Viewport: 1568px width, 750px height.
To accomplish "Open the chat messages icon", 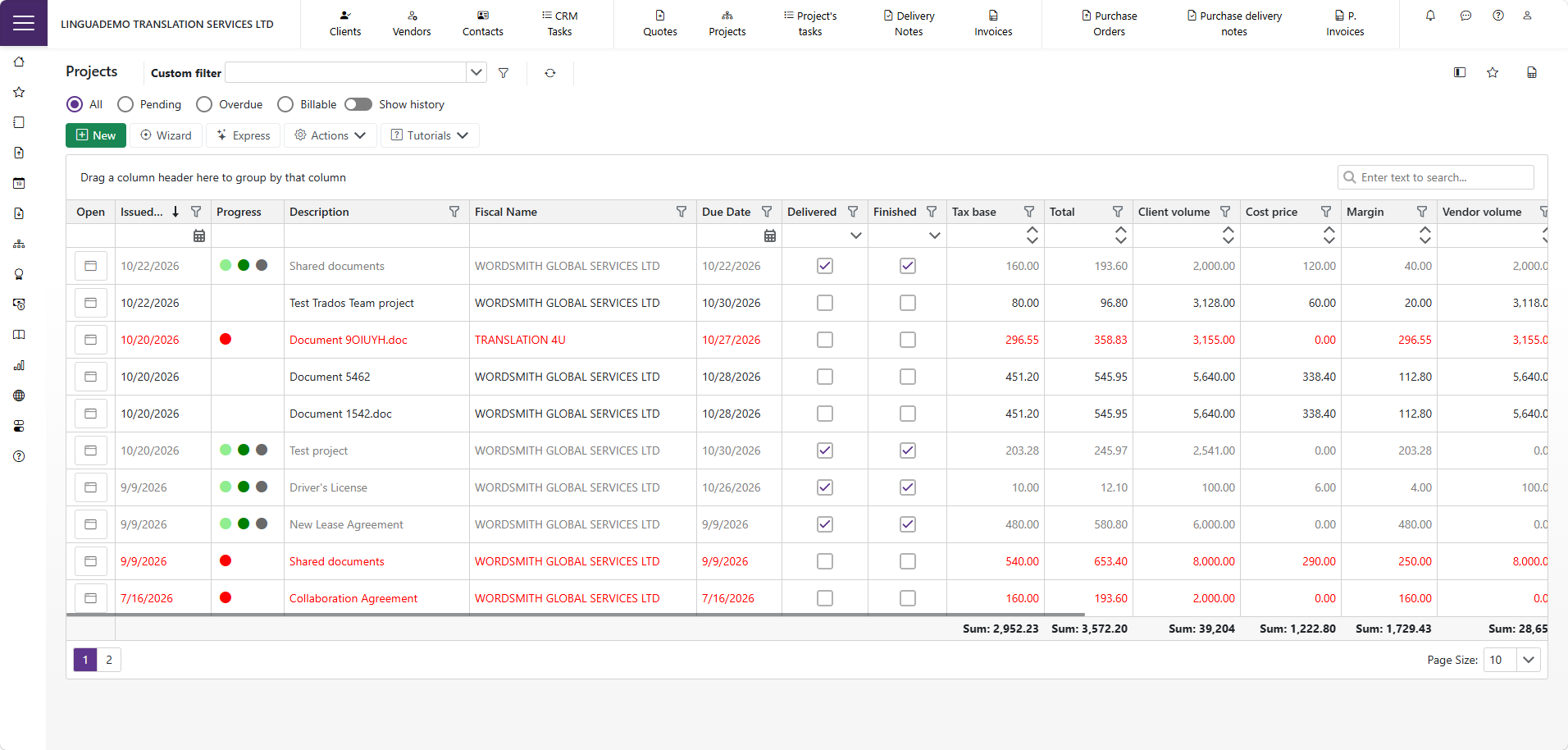I will pos(1465,16).
